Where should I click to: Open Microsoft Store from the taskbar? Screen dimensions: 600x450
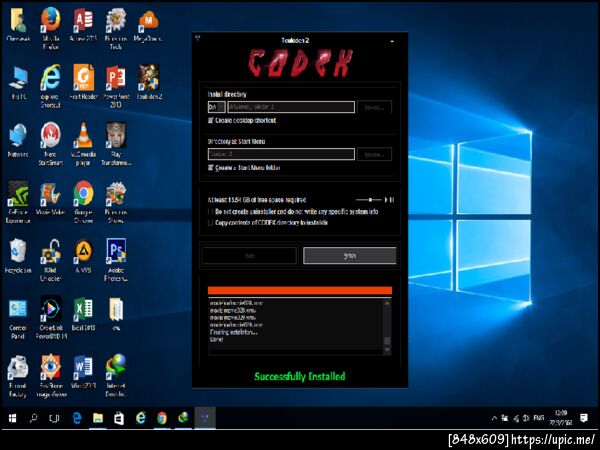pos(119,418)
